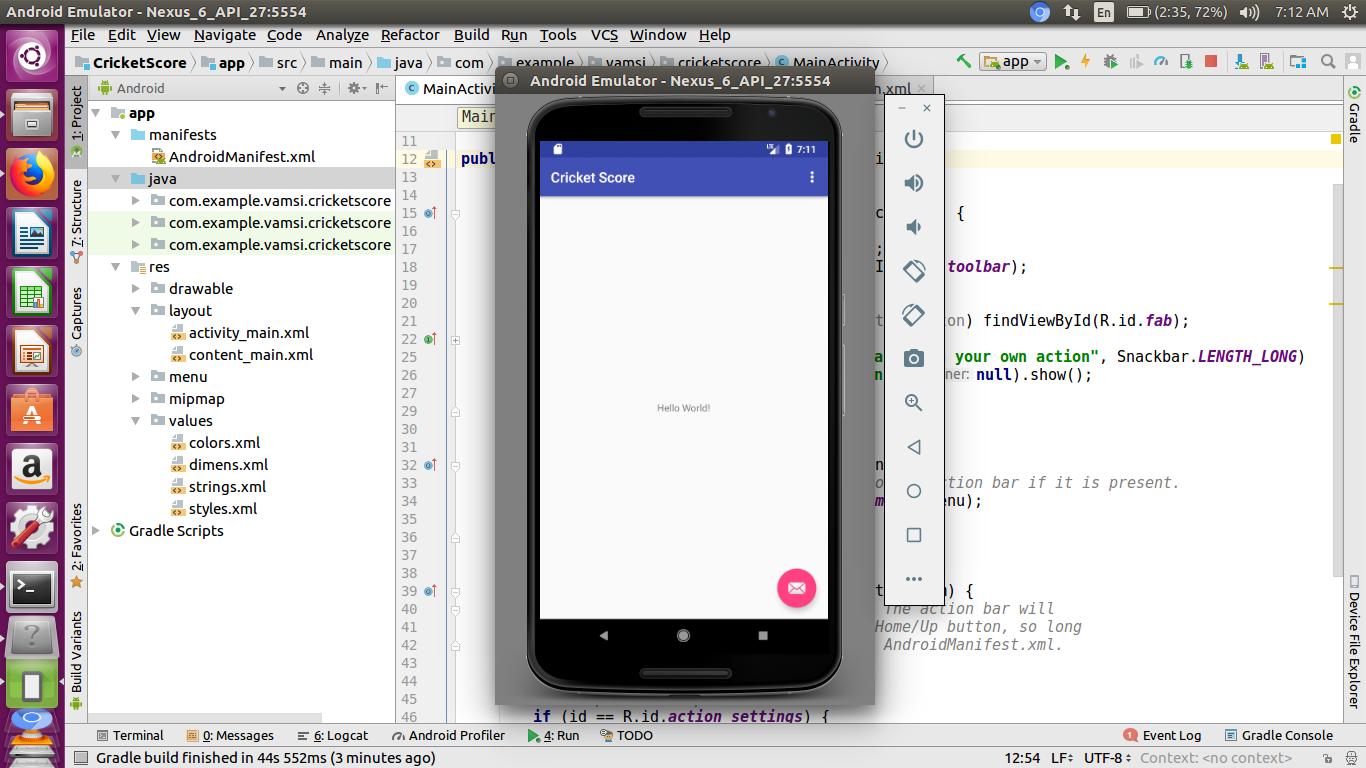Click emulator volume down icon

click(x=914, y=227)
